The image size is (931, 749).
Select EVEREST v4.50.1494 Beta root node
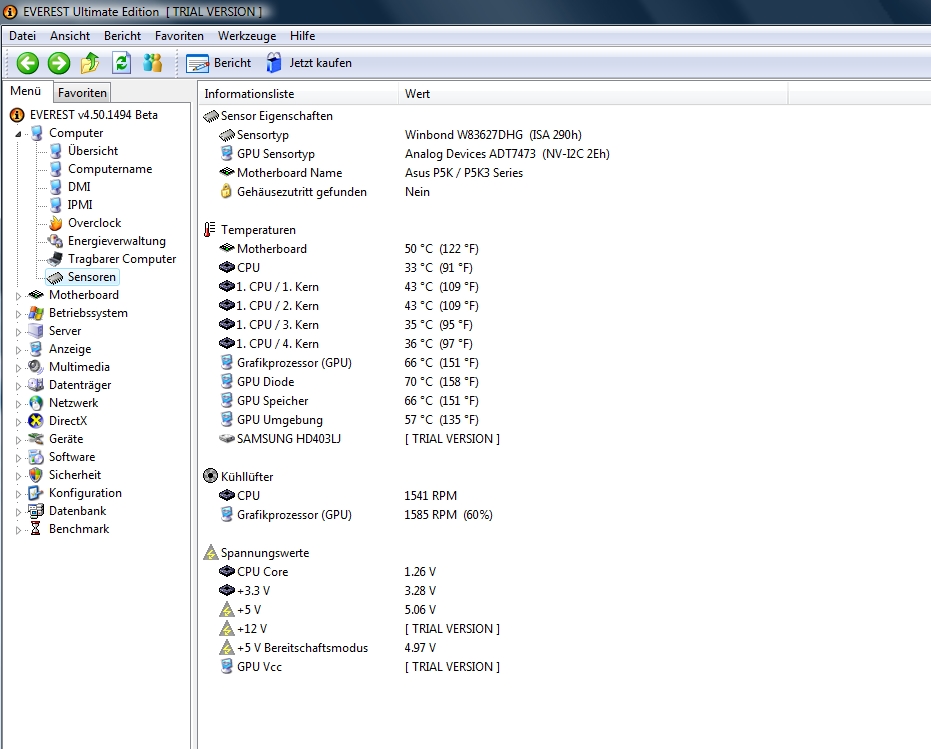(x=93, y=115)
